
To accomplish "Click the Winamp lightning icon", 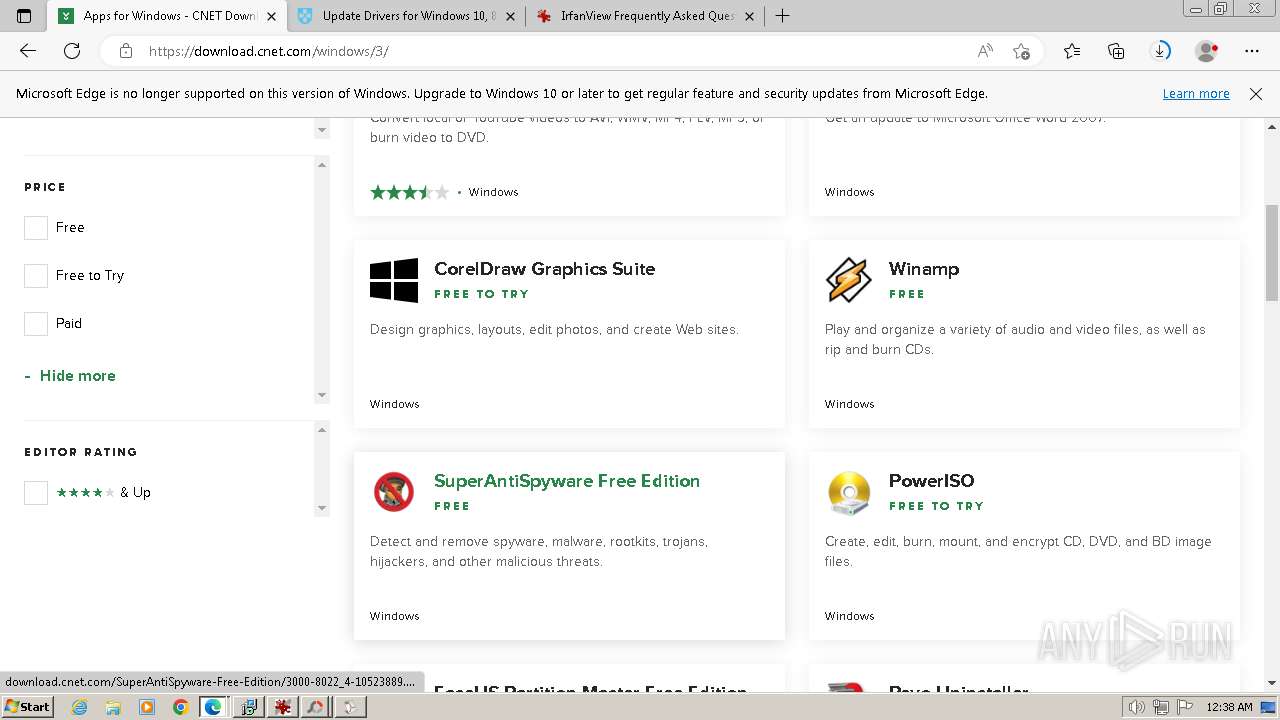I will (849, 280).
